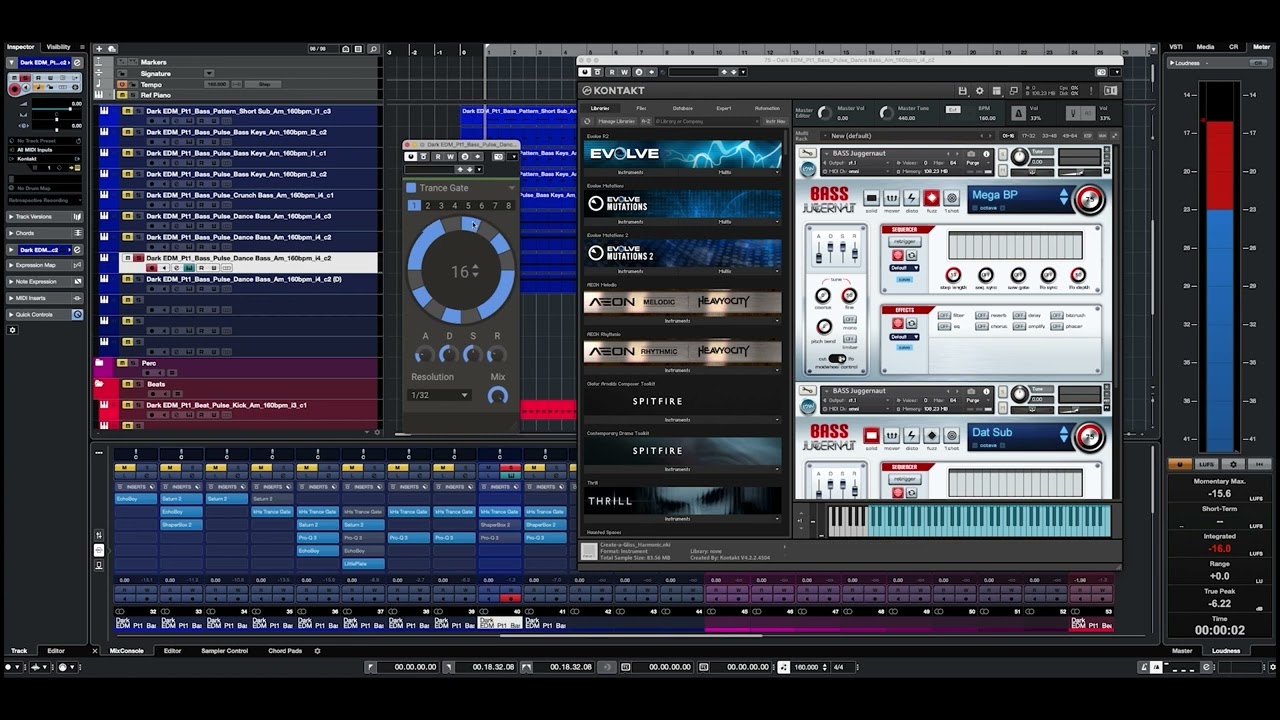Select the solid icon in the Mega BP instrument
This screenshot has width=1280, height=720.
tap(871, 198)
